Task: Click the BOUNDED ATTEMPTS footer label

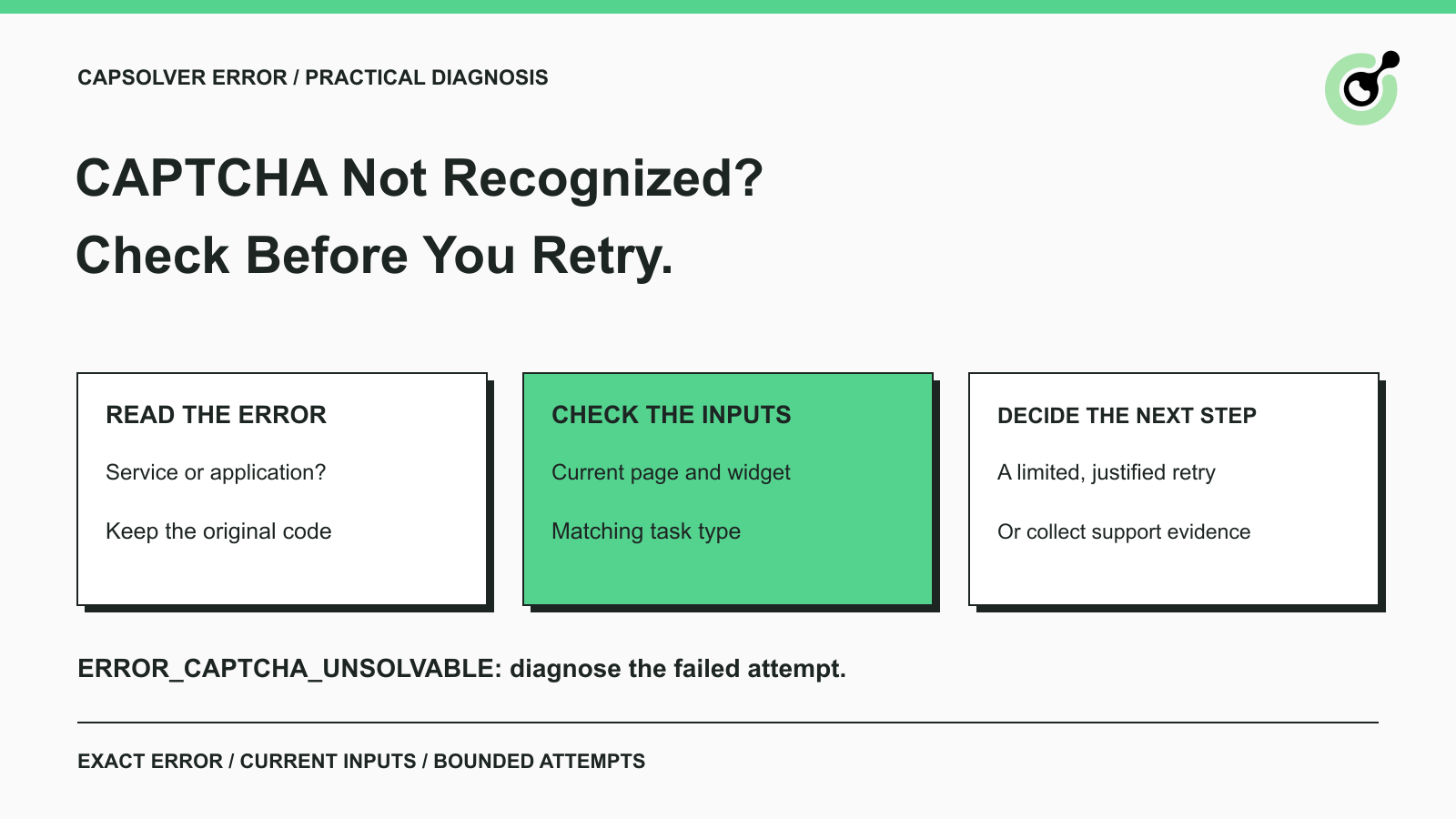Action: pos(540,762)
